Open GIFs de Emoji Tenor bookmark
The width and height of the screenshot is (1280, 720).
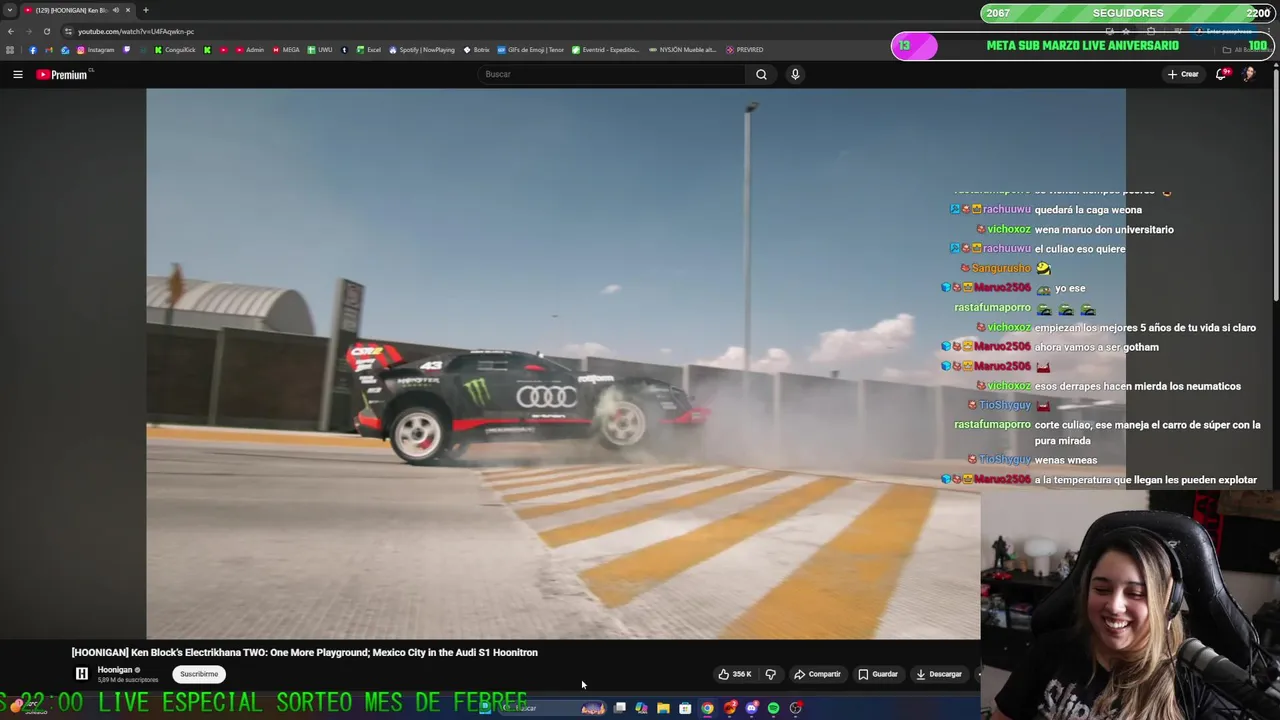click(531, 50)
